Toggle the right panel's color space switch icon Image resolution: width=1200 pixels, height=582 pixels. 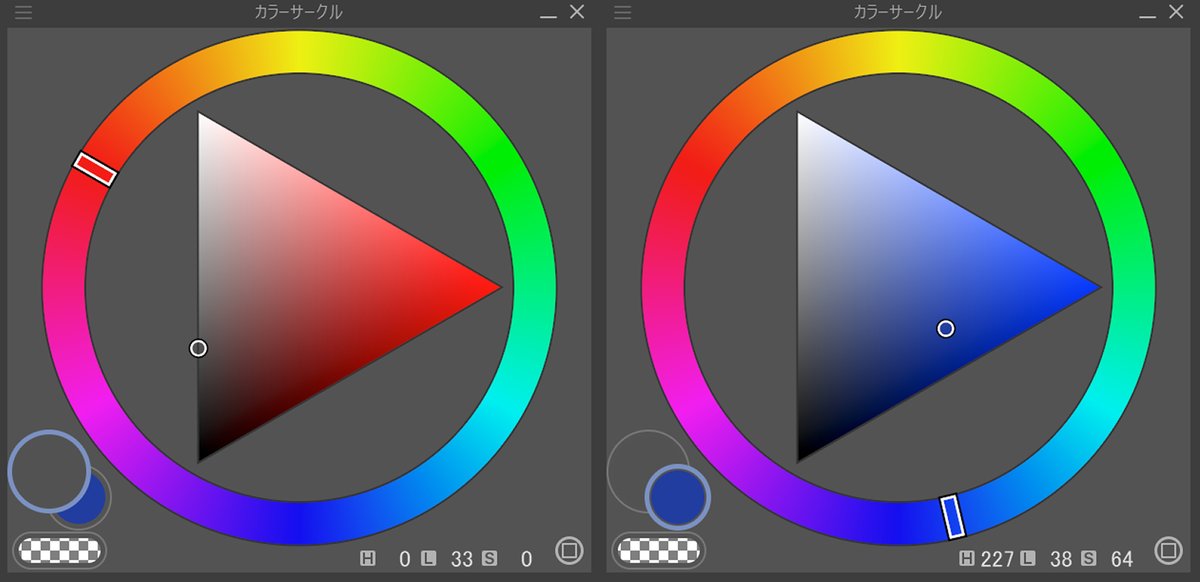[x=1168, y=550]
